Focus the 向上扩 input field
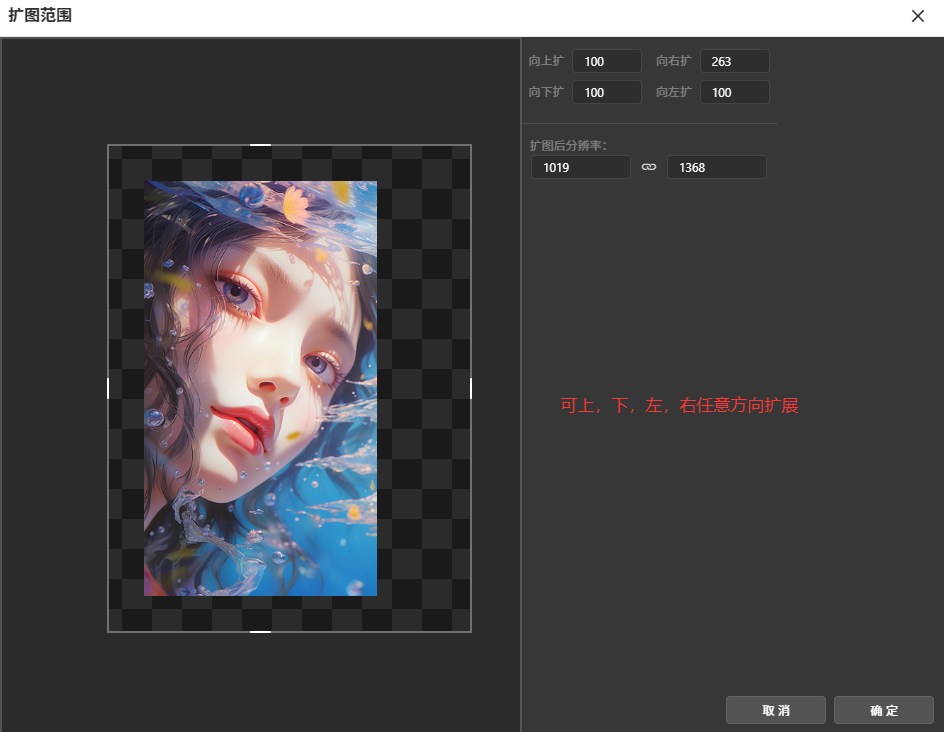The width and height of the screenshot is (944, 732). tap(606, 61)
